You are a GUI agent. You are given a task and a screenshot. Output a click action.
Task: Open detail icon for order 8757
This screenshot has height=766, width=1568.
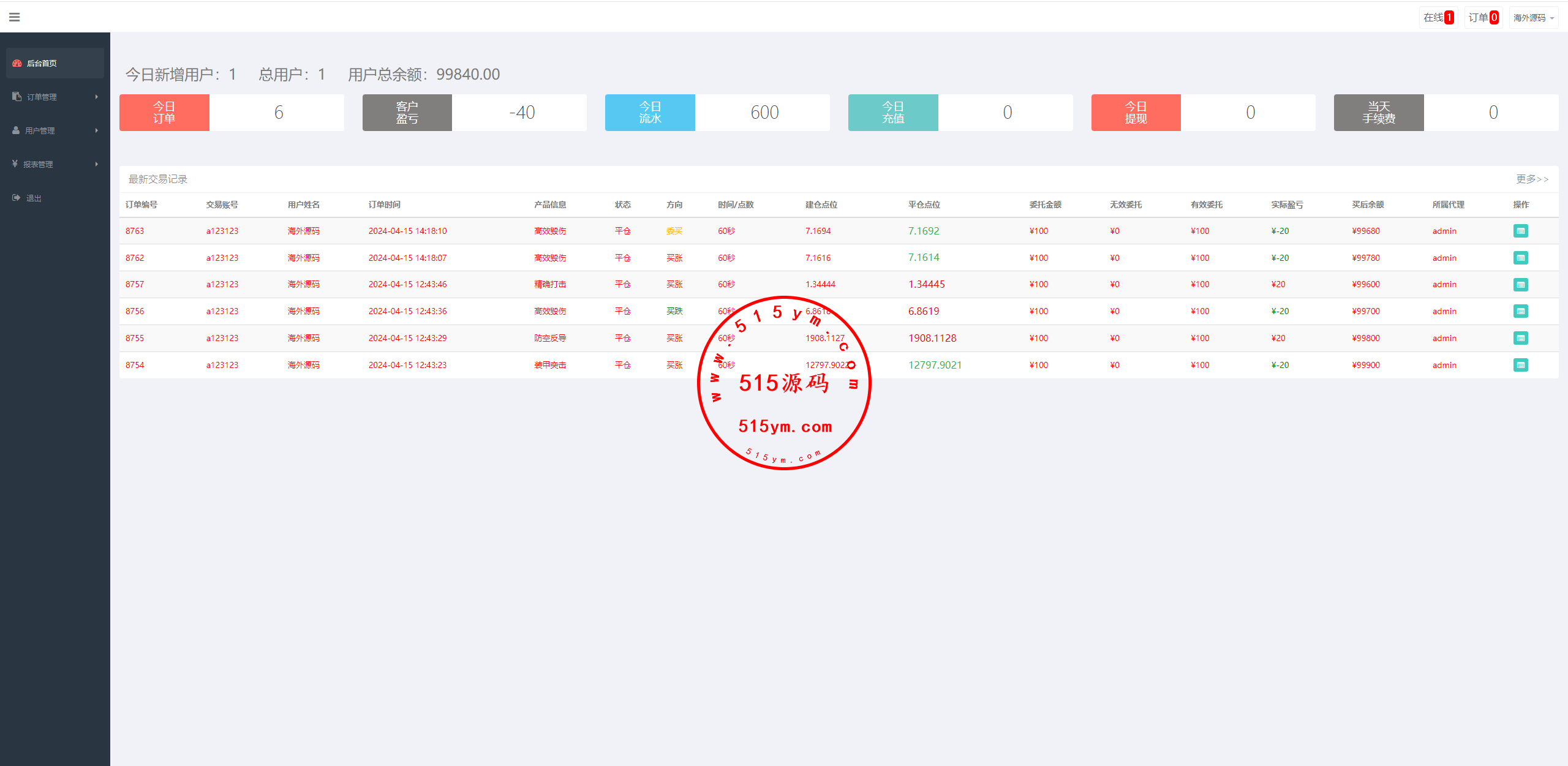(1520, 285)
